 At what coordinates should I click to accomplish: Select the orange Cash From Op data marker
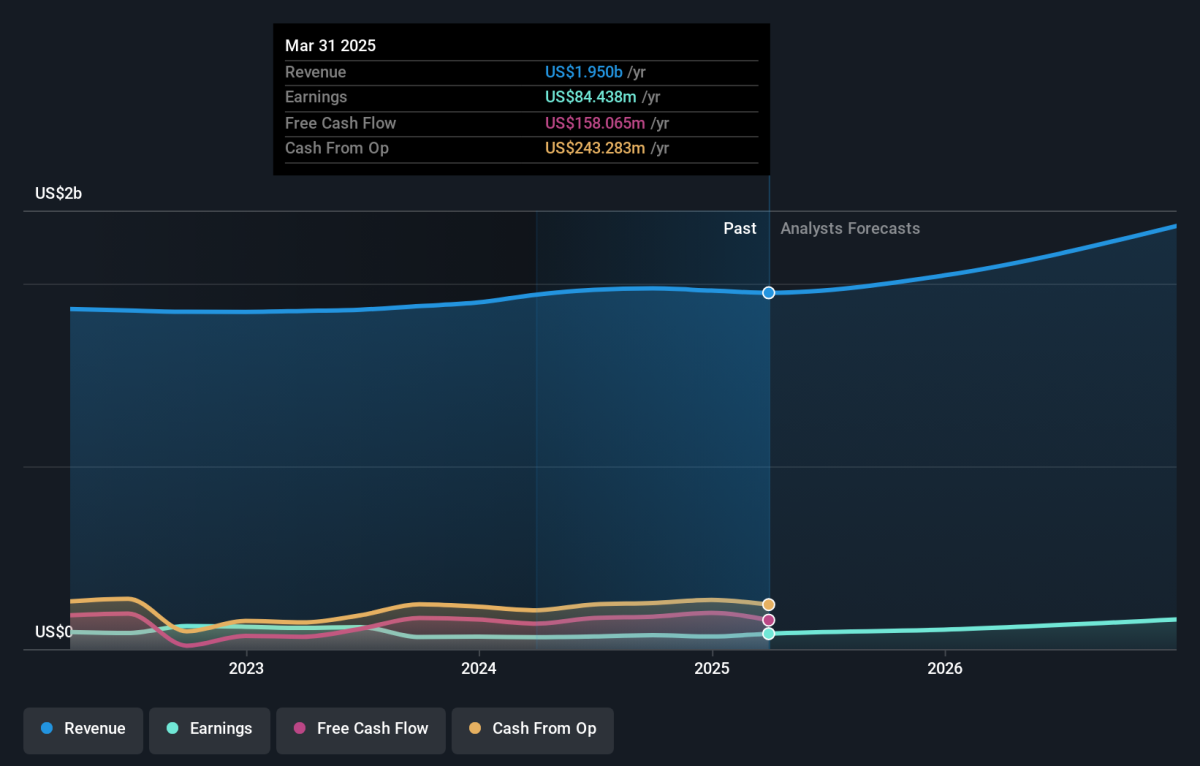pyautogui.click(x=769, y=605)
